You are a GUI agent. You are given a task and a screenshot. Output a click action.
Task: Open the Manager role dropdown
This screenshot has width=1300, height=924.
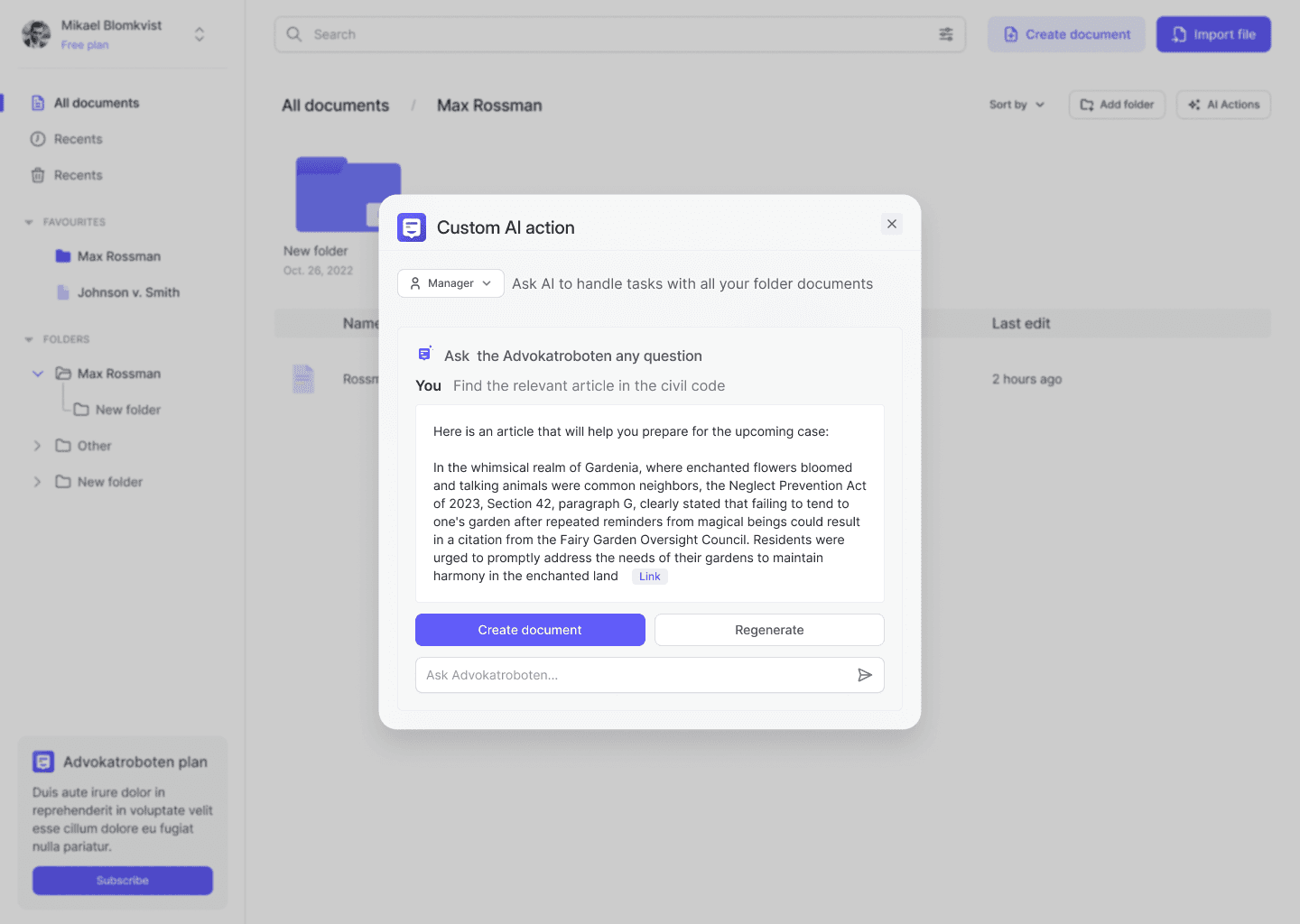(x=450, y=283)
